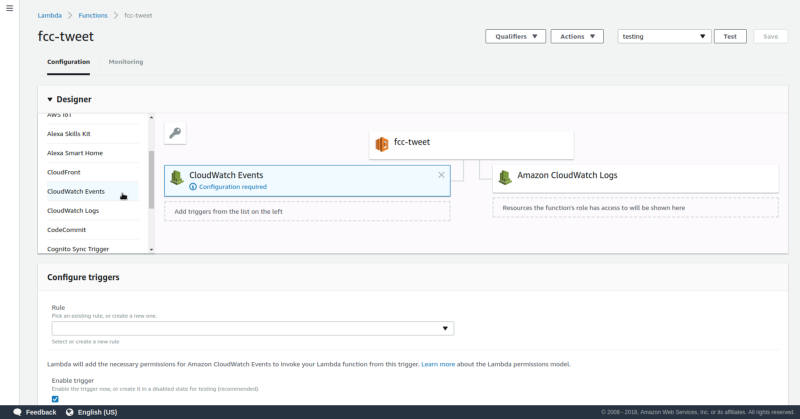Select English (US) language option
The height and width of the screenshot is (419, 800).
click(x=97, y=412)
